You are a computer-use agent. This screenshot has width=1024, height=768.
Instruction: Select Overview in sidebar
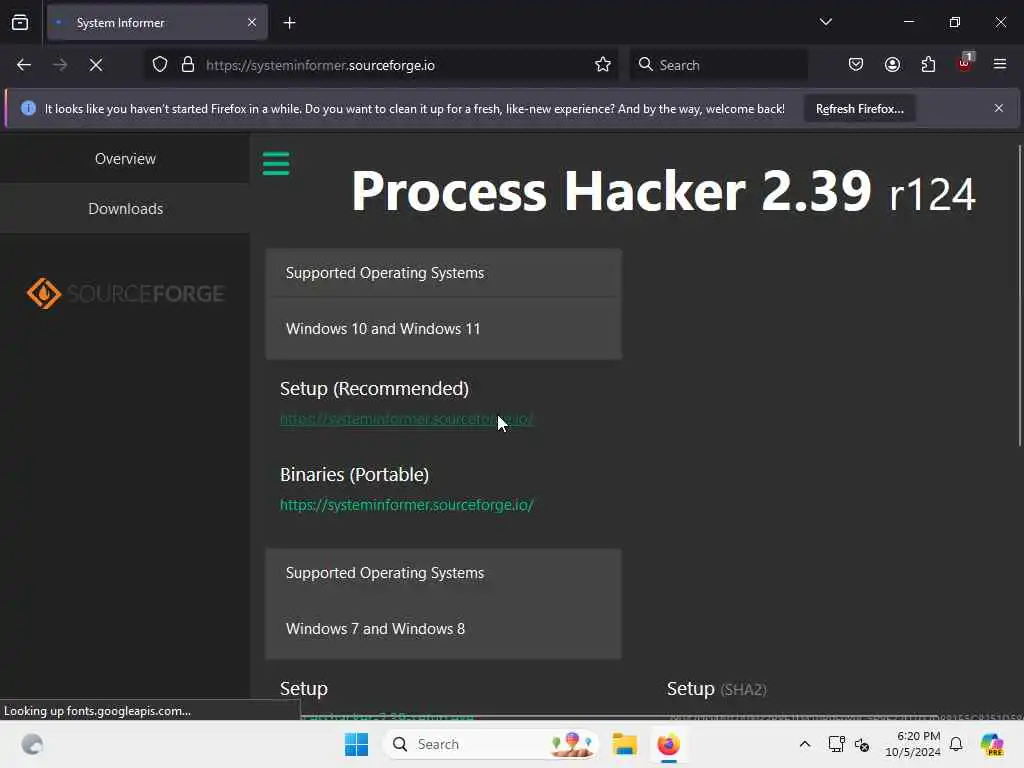pyautogui.click(x=125, y=159)
